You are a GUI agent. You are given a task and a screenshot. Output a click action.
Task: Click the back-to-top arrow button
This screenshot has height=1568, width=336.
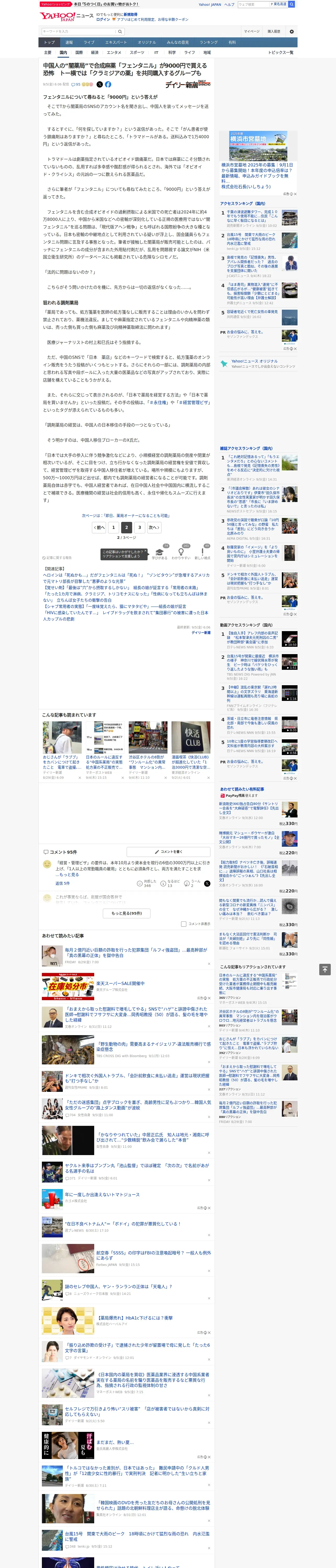tap(324, 969)
